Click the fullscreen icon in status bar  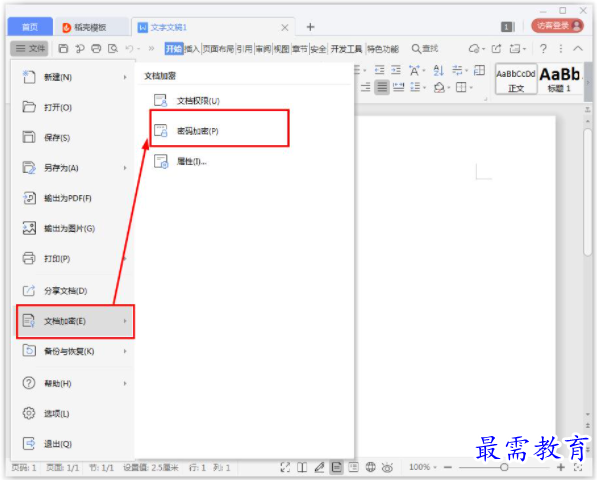pyautogui.click(x=285, y=467)
